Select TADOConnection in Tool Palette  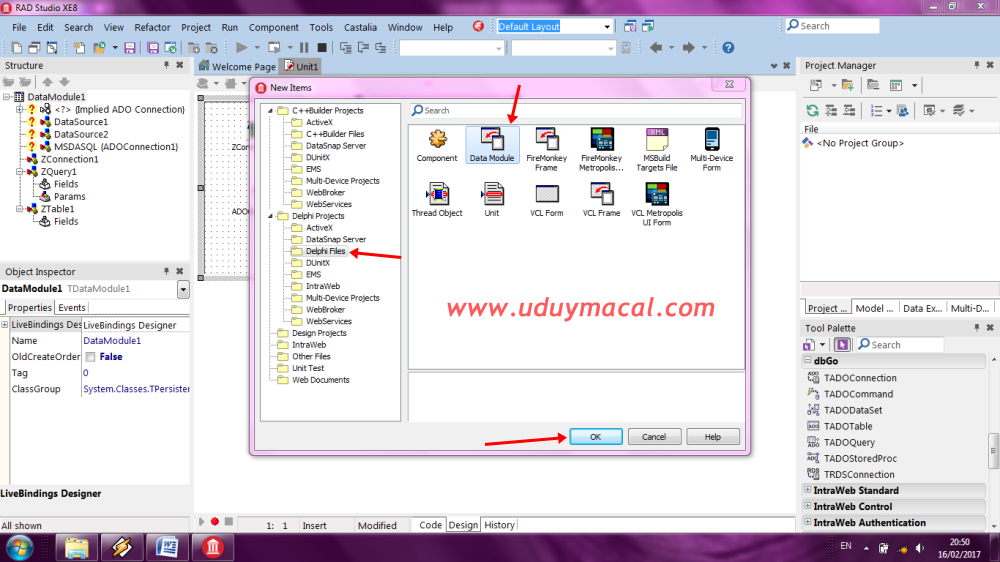[860, 378]
